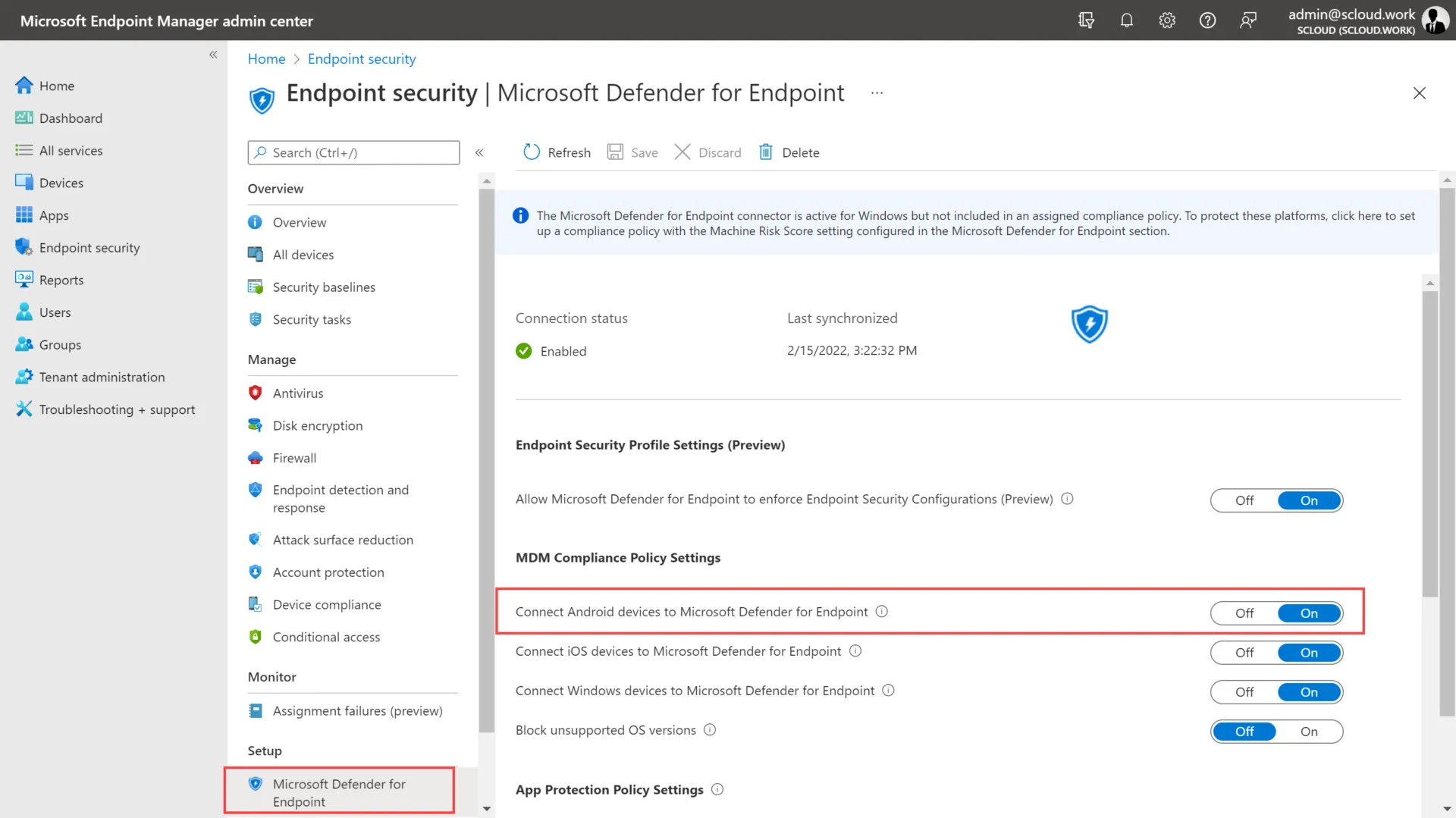The height and width of the screenshot is (818, 1456).
Task: Close the Endpoint security blade
Action: click(1420, 93)
